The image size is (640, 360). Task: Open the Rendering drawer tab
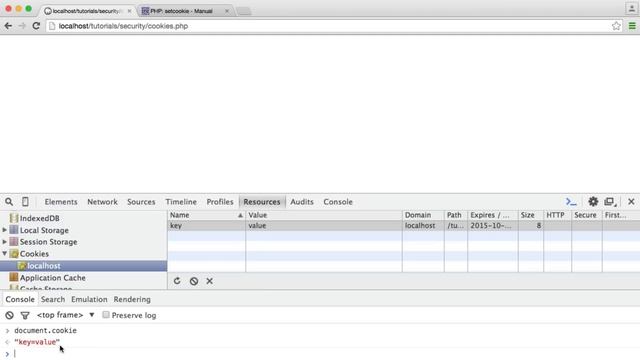(132, 299)
